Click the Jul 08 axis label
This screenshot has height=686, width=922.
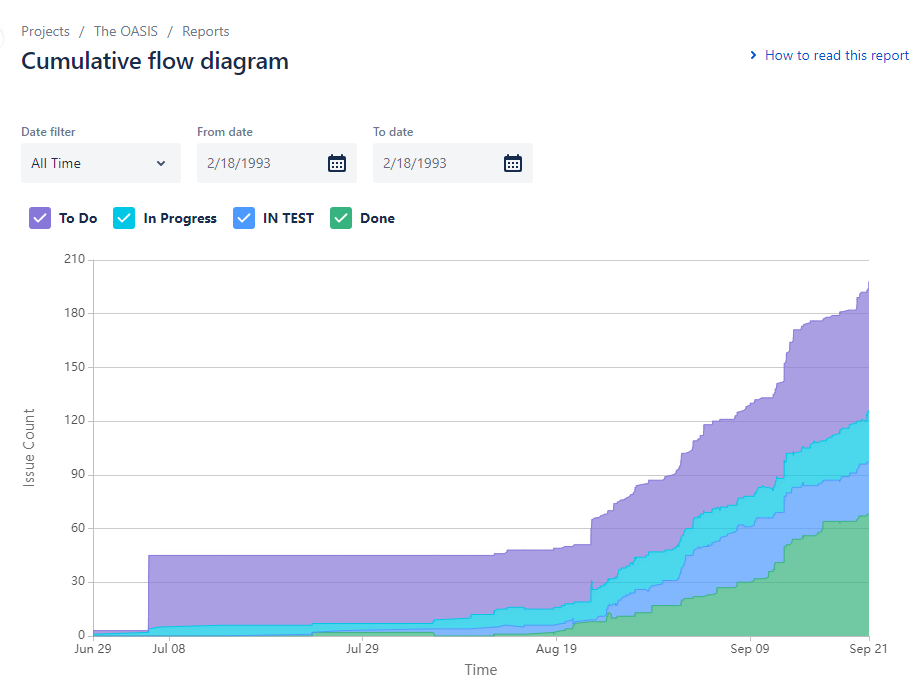point(169,648)
